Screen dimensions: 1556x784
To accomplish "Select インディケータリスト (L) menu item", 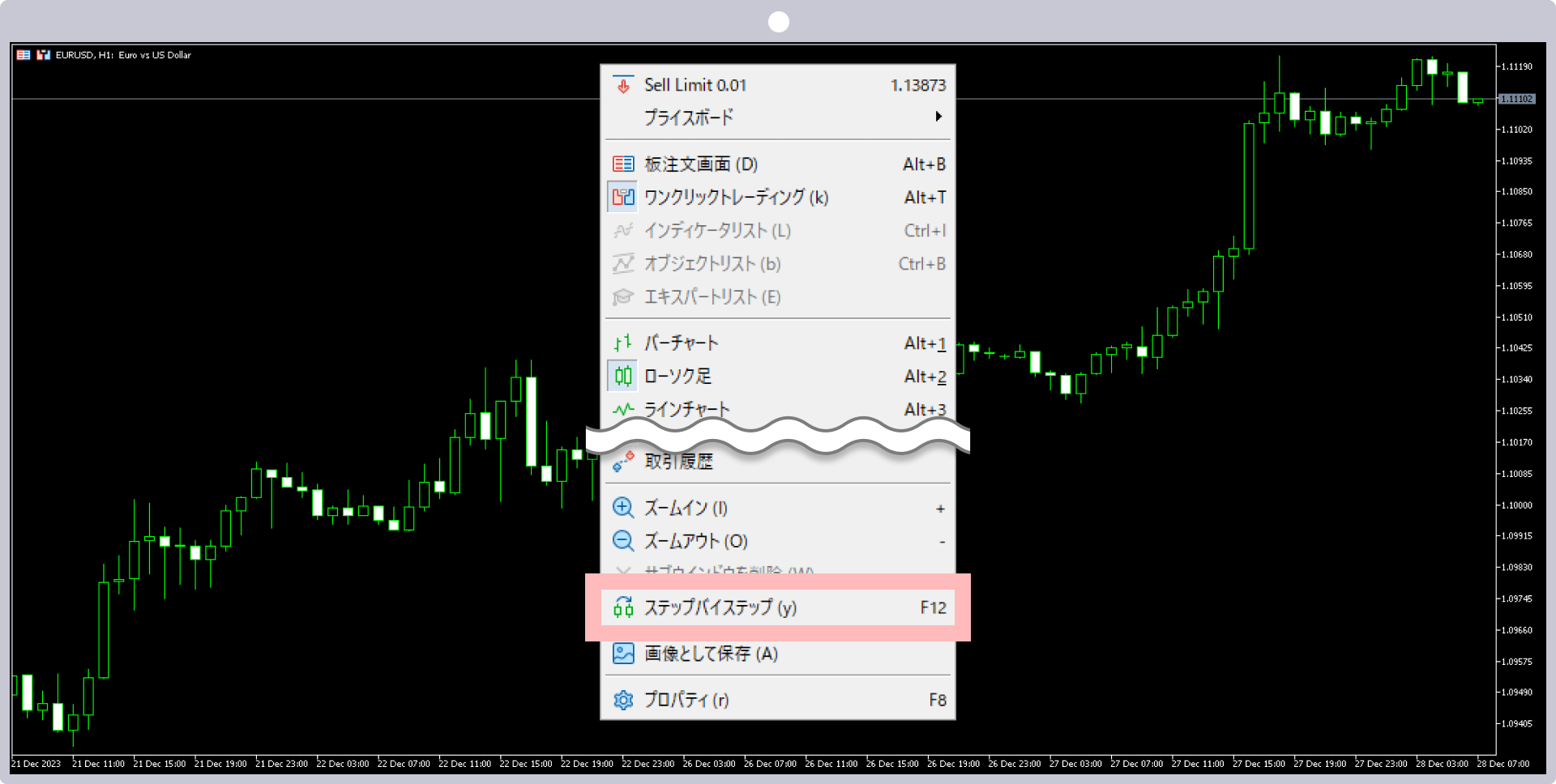I will coord(778,231).
